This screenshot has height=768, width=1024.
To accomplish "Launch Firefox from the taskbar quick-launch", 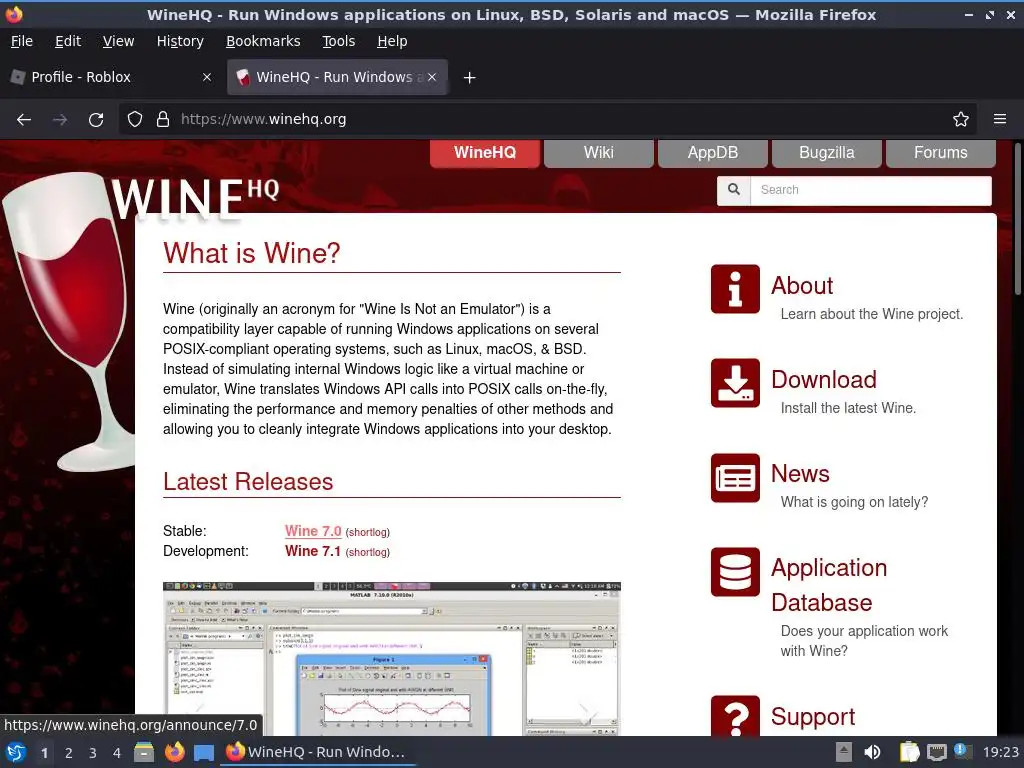I will [174, 752].
